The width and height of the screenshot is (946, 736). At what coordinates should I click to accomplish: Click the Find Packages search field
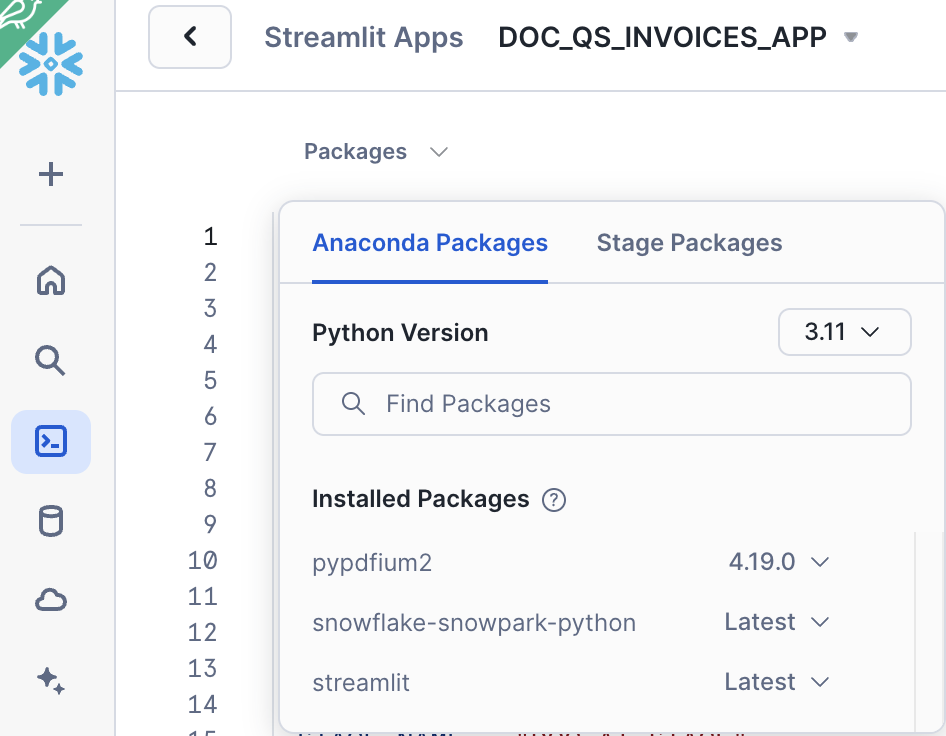pyautogui.click(x=612, y=404)
